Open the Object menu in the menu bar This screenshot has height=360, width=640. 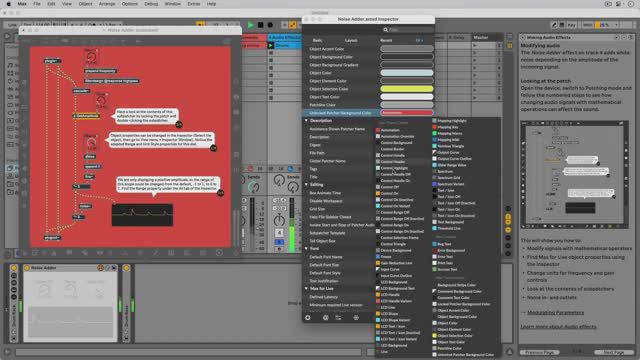click(85, 4)
